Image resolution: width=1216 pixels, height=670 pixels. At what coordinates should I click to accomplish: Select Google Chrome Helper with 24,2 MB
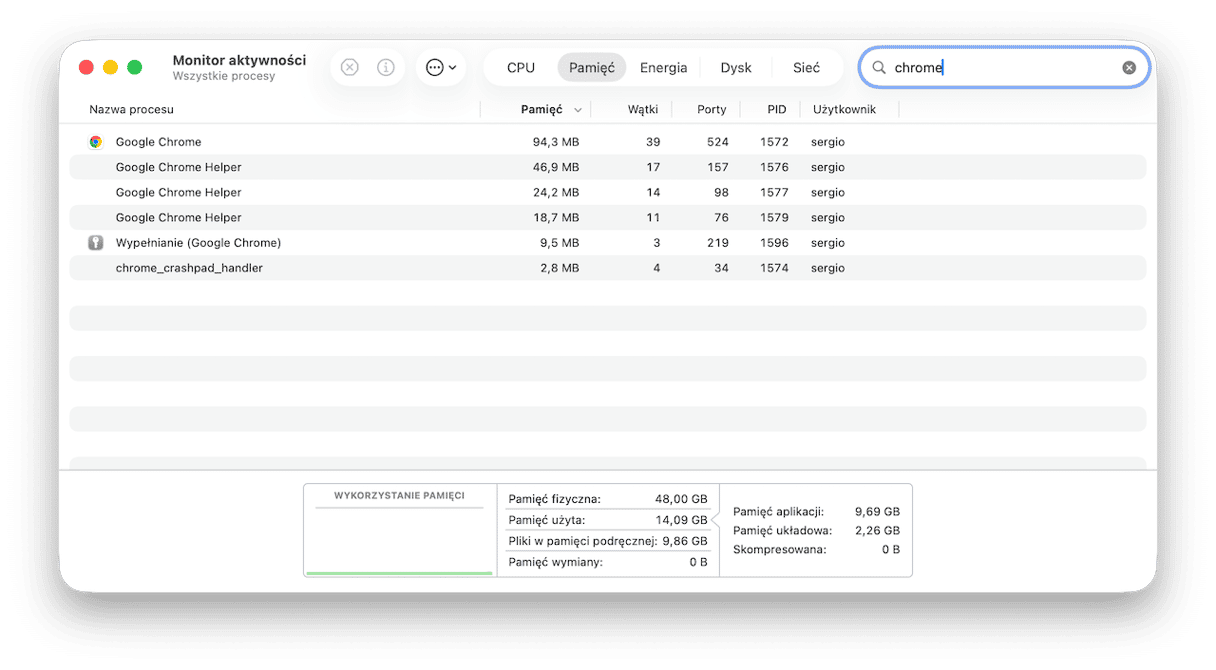click(x=608, y=192)
